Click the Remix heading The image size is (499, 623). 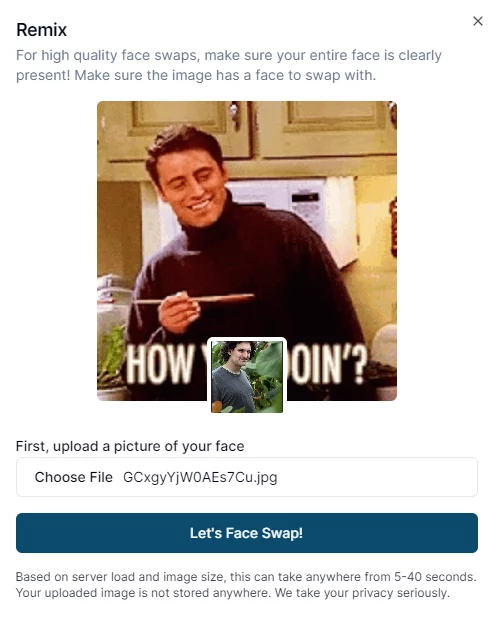[41, 30]
